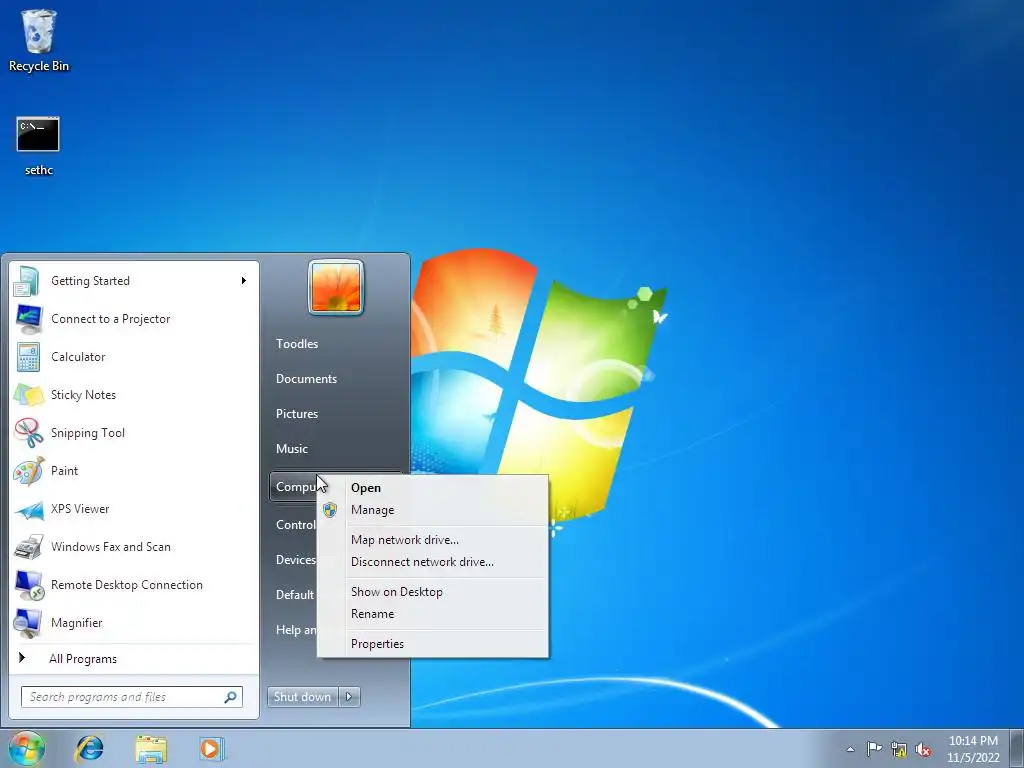The height and width of the screenshot is (768, 1024).
Task: Click the search magnifier icon
Action: (230, 697)
